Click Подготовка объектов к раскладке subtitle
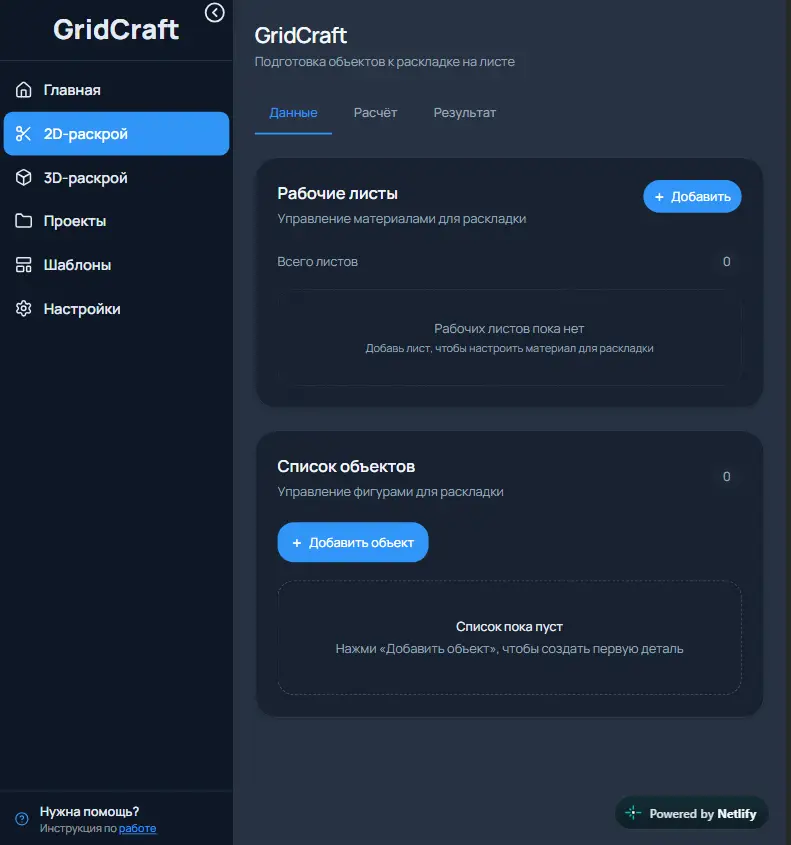Screen dimensions: 791x845 [x=385, y=61]
